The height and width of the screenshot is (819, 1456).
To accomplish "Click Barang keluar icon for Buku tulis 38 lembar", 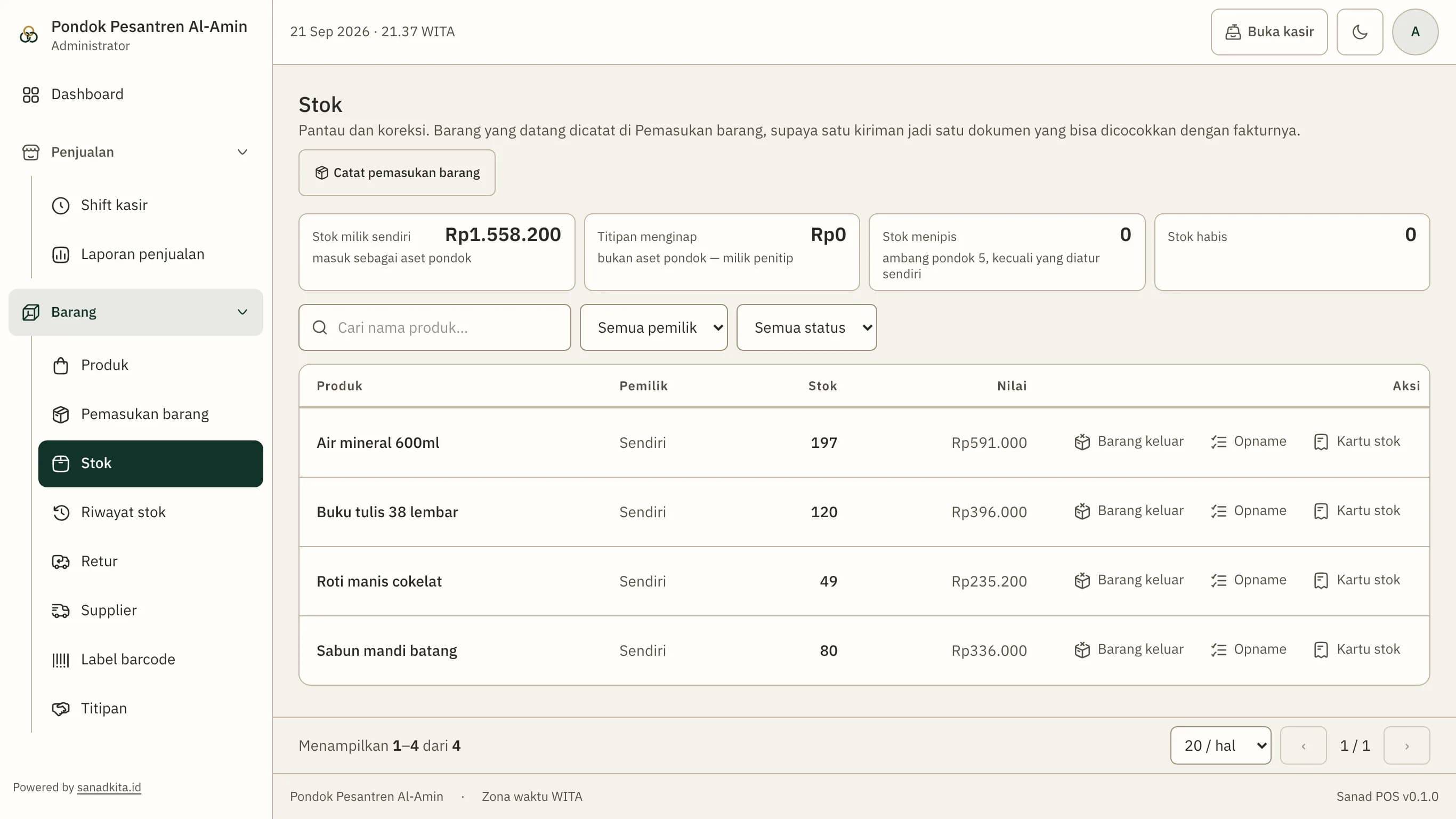I will coord(1082,511).
